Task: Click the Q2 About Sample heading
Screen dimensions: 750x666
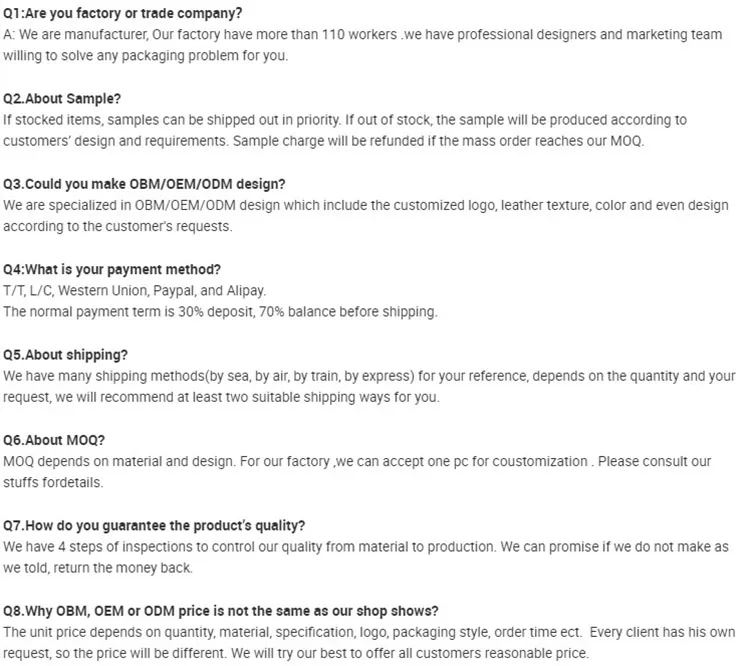Action: [62, 99]
